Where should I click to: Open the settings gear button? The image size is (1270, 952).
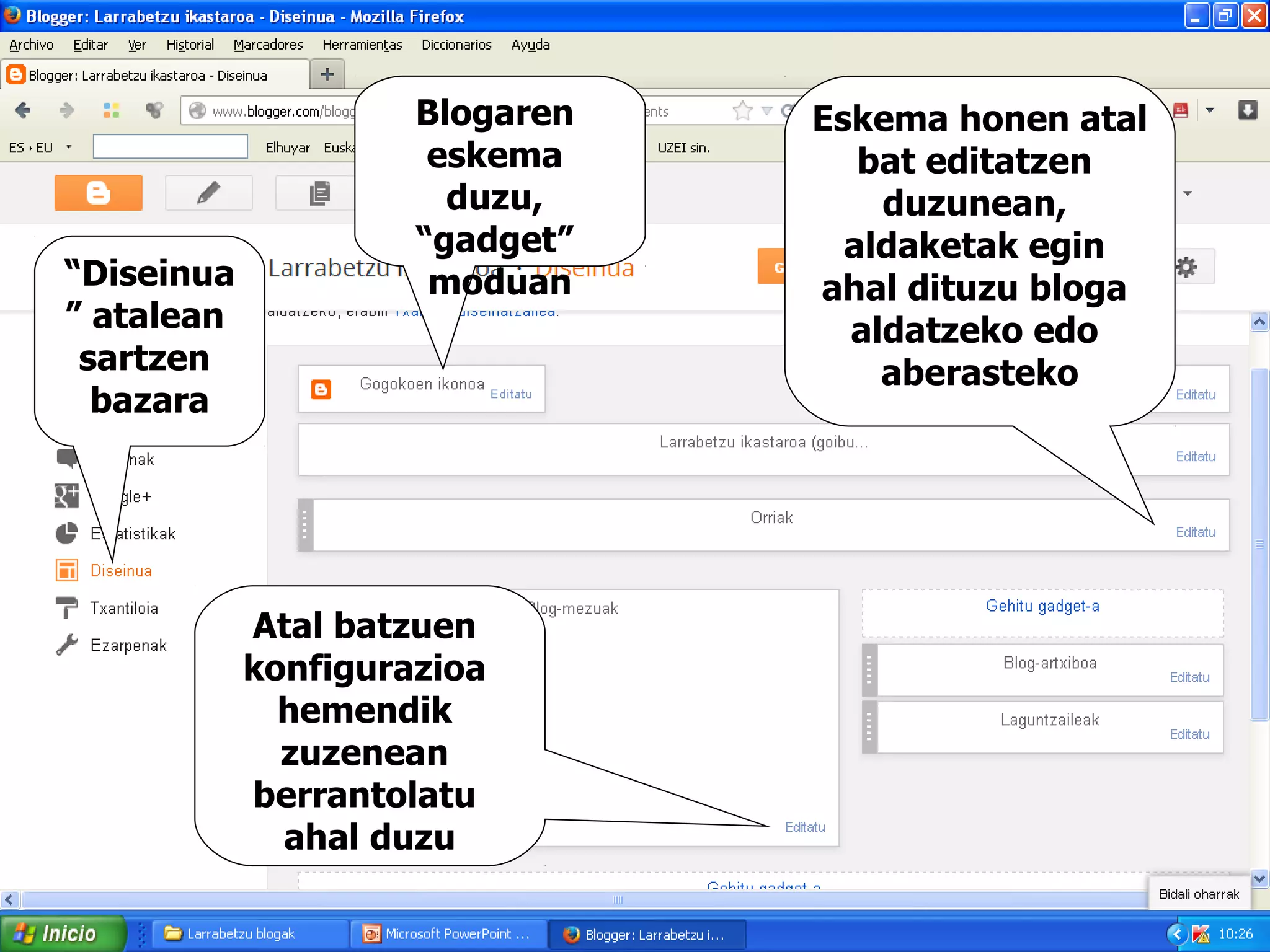tap(1186, 267)
